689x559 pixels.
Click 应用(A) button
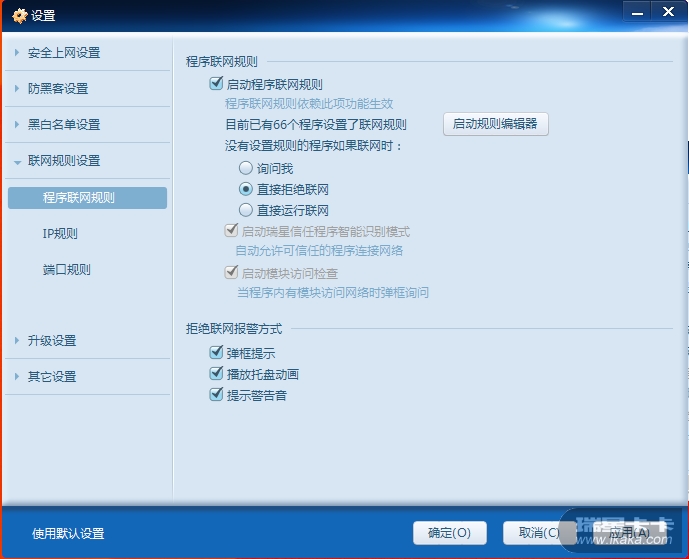[x=630, y=533]
